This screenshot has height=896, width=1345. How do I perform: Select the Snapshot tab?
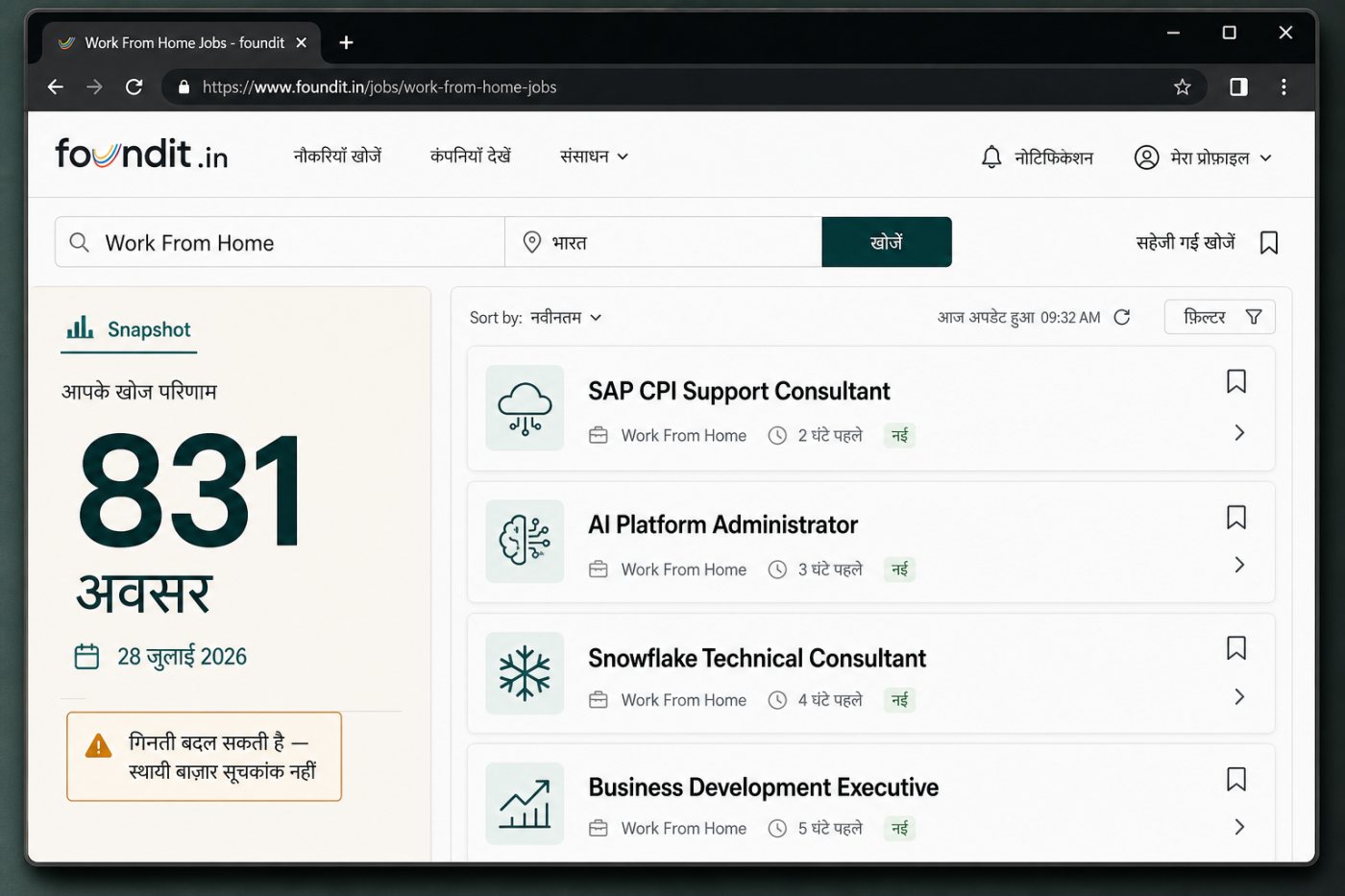coord(129,329)
